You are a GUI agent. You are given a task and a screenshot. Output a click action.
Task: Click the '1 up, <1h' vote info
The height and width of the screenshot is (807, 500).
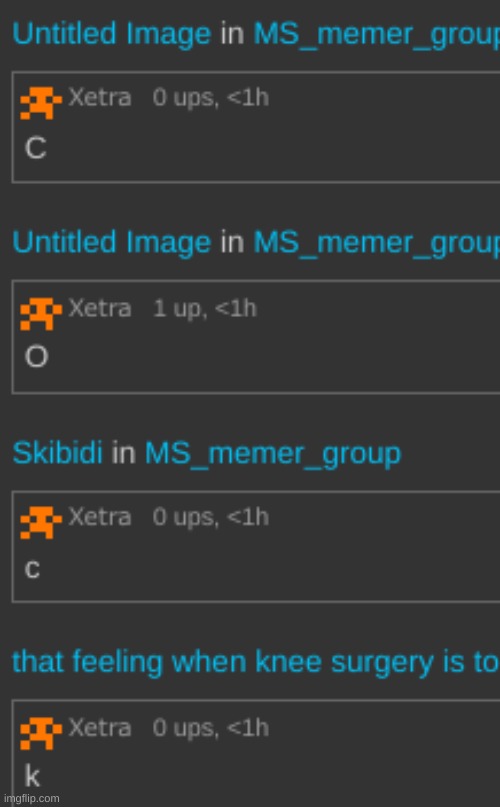(204, 309)
